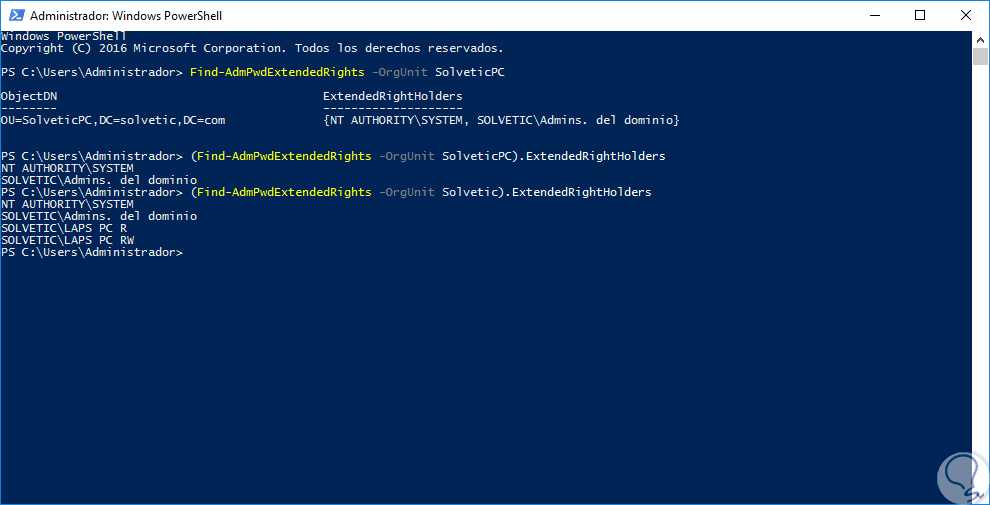Click the scrollbar down arrow
The image size is (990, 505).
980,496
